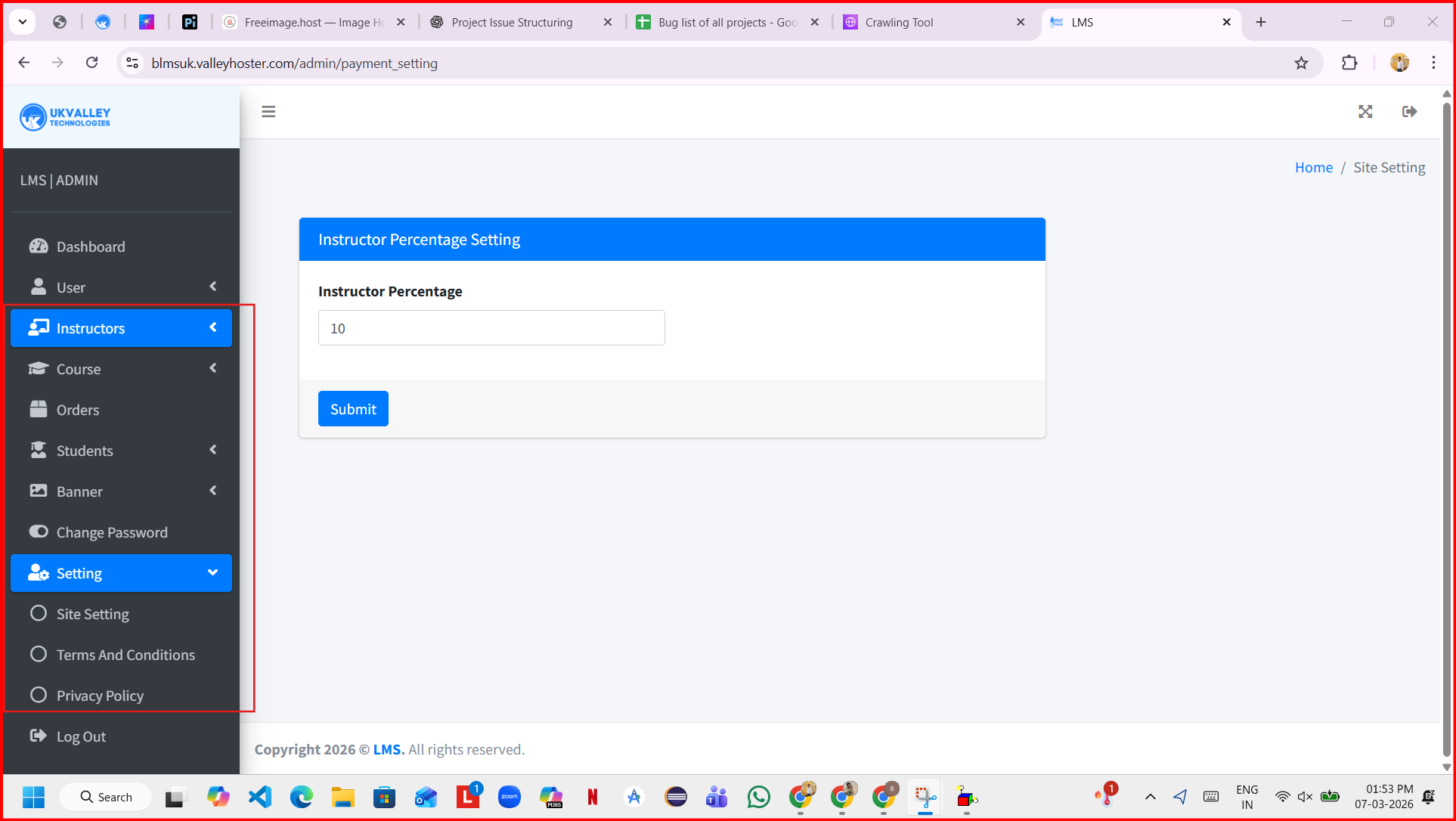Click the Change Password toggle icon

point(39,531)
